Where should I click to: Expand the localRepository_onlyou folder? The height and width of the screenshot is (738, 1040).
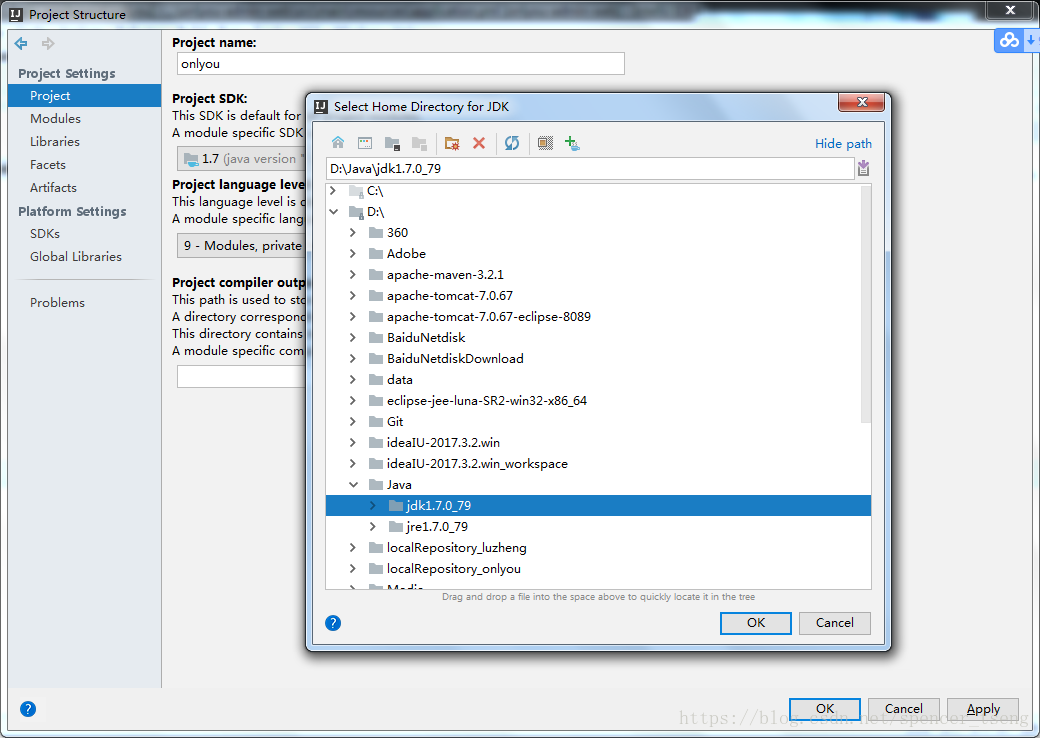353,569
